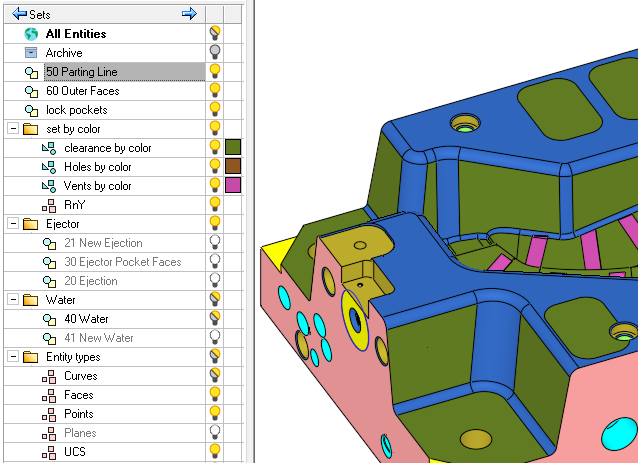Collapse the set by color folder
Viewport: 638px width, 463px height.
click(12, 129)
